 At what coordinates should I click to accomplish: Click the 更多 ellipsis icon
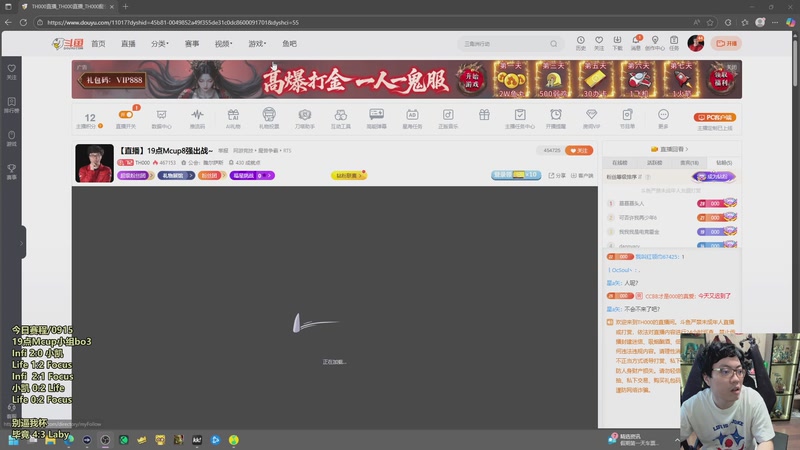663,119
